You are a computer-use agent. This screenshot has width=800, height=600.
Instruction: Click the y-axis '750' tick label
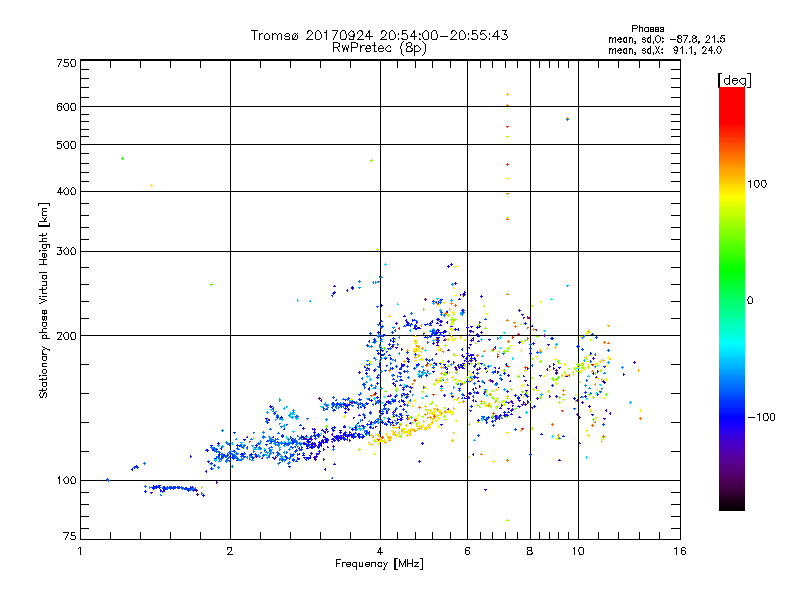click(67, 63)
